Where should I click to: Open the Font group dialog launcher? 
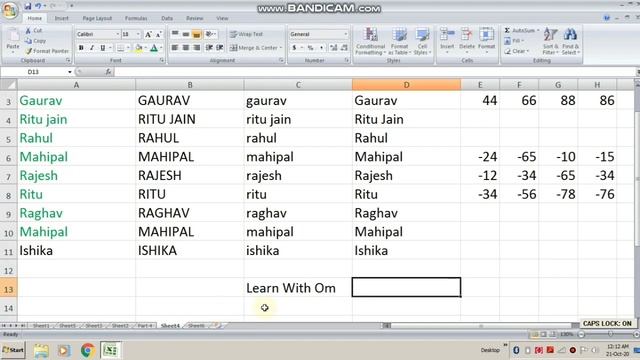point(162,60)
